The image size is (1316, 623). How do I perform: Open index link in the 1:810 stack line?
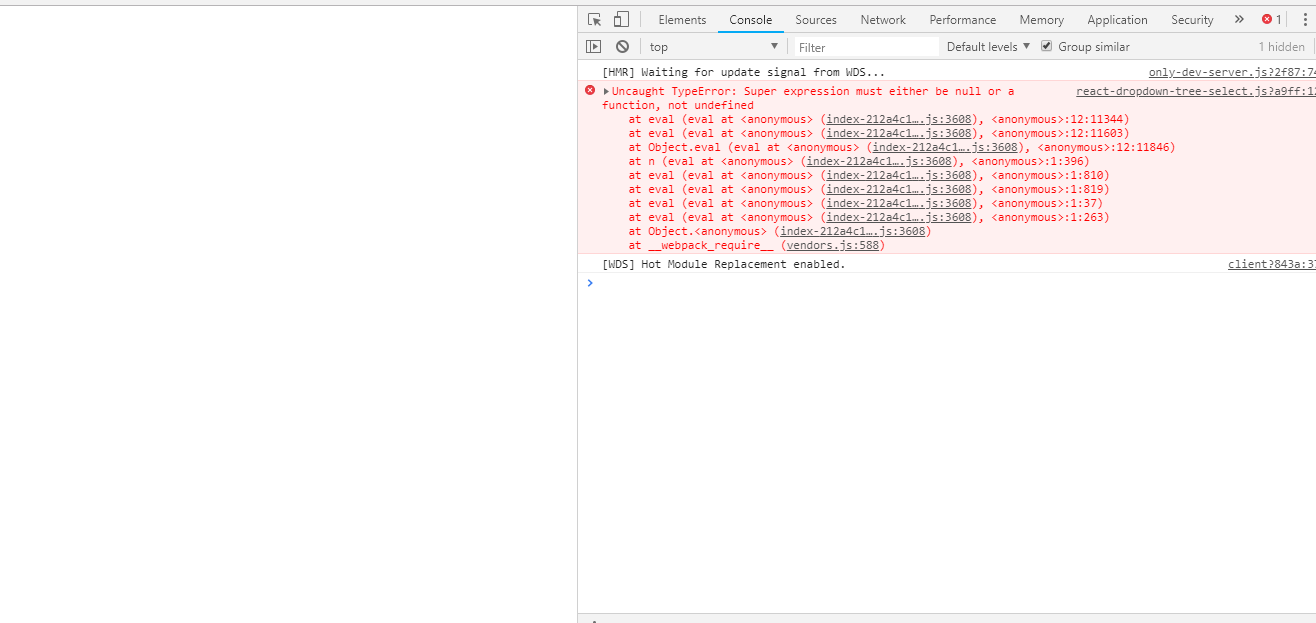click(899, 175)
